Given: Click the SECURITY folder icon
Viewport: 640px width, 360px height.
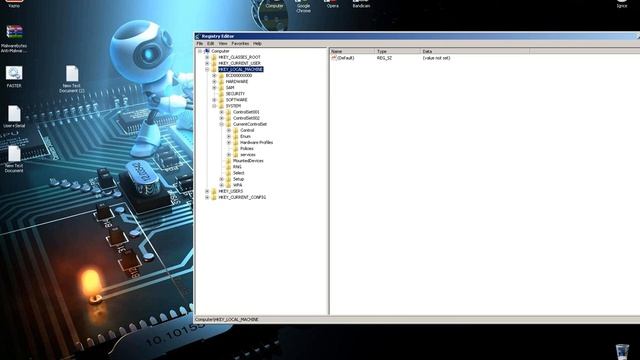Looking at the screenshot, I should (x=221, y=94).
